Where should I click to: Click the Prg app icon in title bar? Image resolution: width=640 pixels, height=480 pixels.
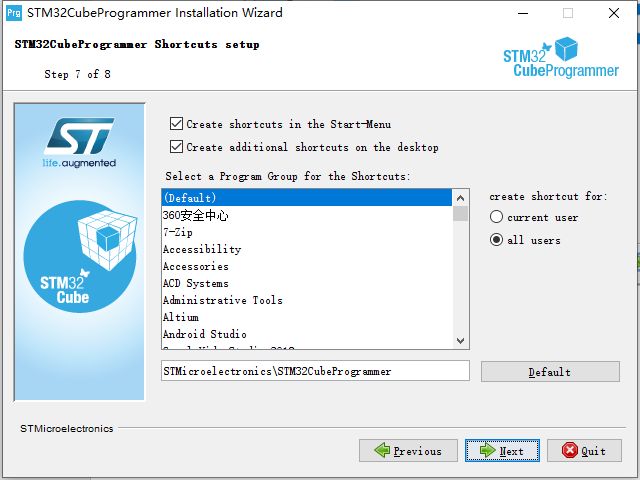coord(13,13)
